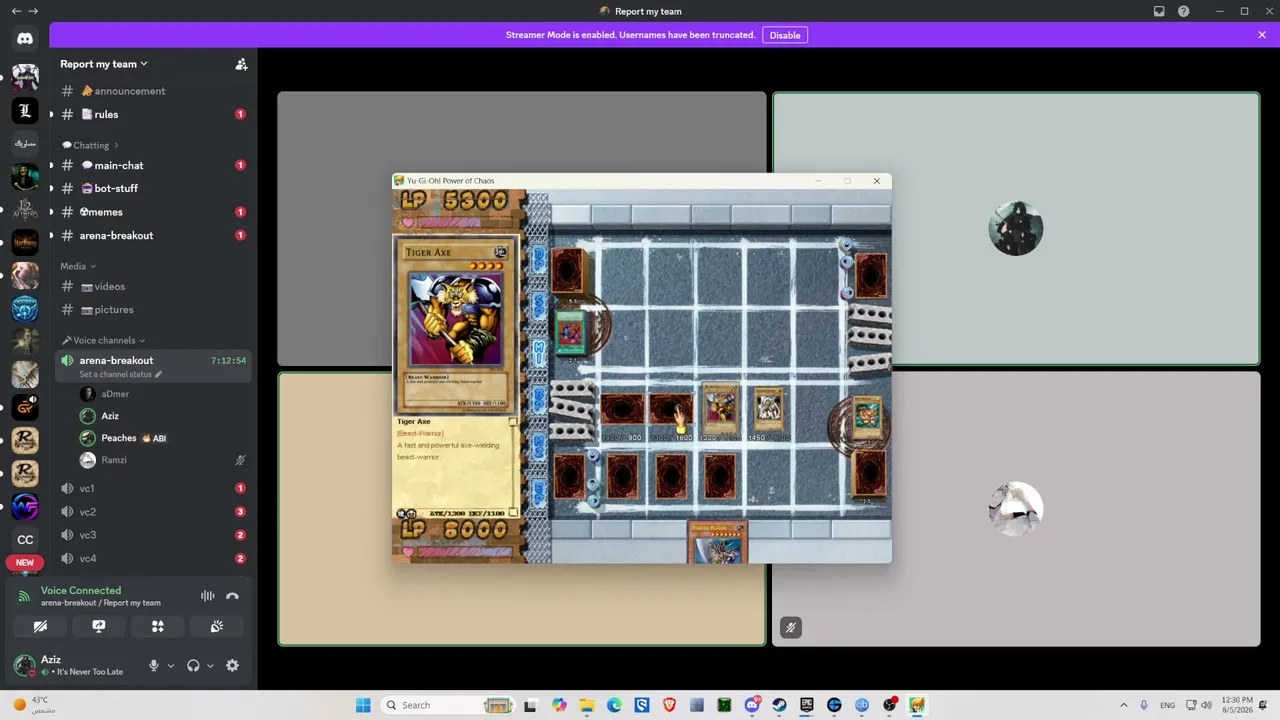Expand the Chatting category
This screenshot has width=1280, height=720.
91,145
